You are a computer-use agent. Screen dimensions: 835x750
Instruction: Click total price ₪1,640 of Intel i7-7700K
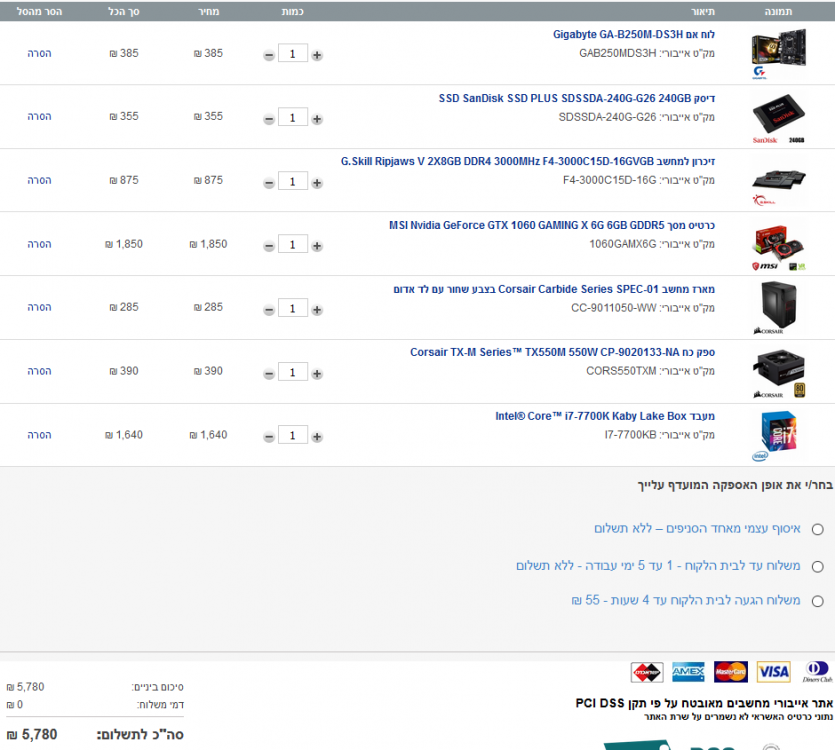pos(124,435)
